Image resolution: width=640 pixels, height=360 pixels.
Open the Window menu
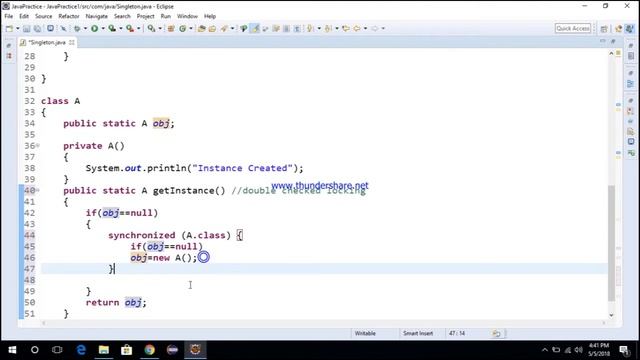(x=187, y=16)
